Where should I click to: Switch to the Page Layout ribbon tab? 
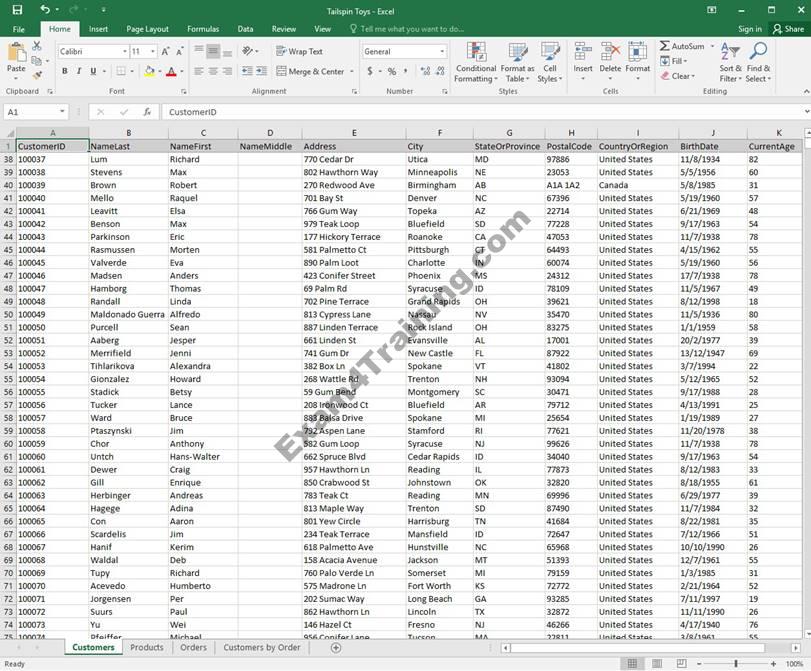pos(147,29)
